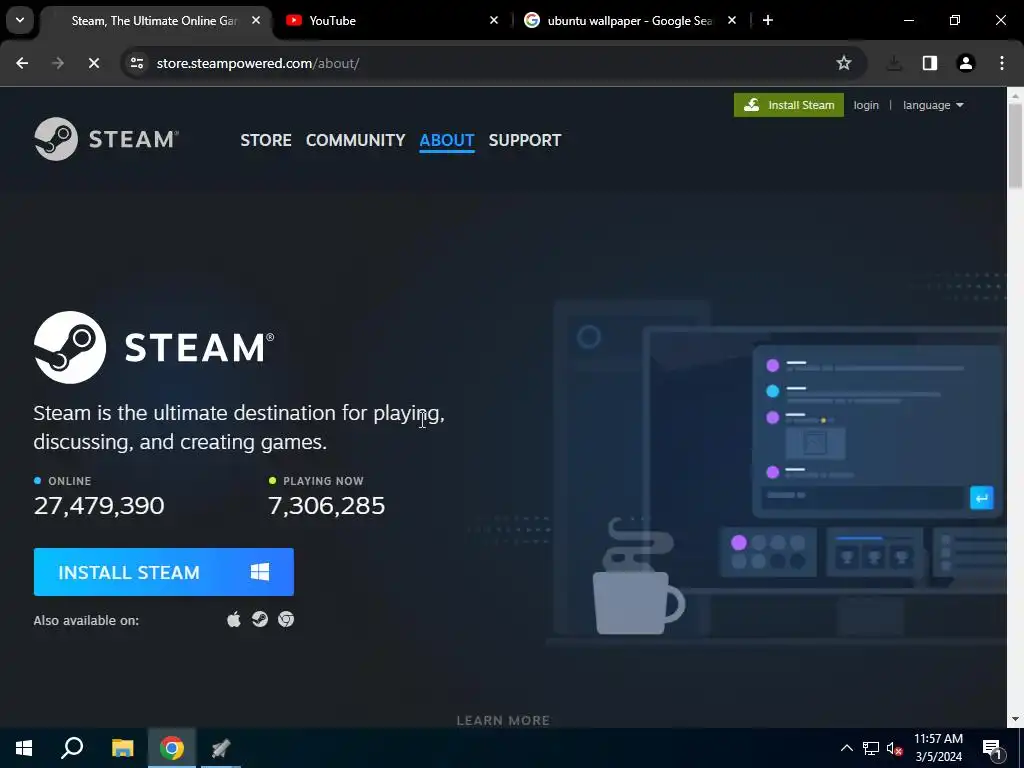The image size is (1024, 768).
Task: Close the Google Search tab
Action: [732, 21]
